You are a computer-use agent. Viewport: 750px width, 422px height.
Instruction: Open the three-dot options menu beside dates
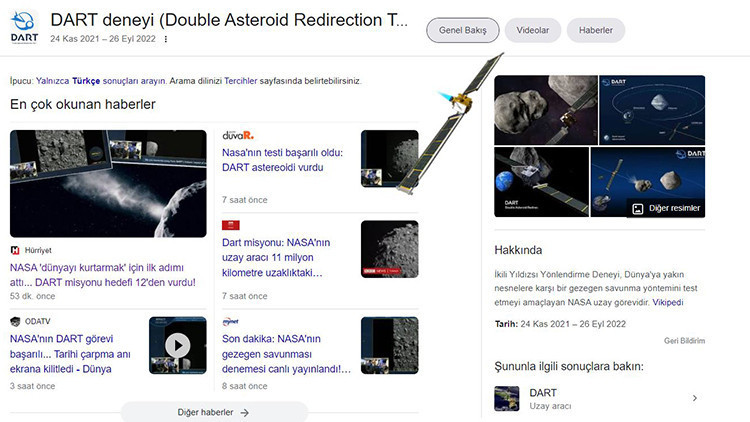coord(166,40)
